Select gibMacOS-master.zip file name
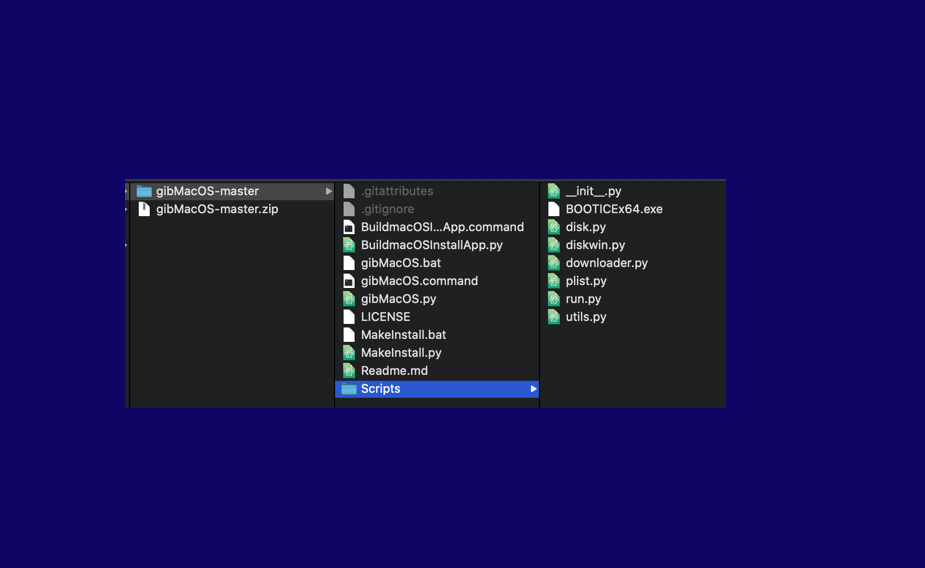 [217, 209]
